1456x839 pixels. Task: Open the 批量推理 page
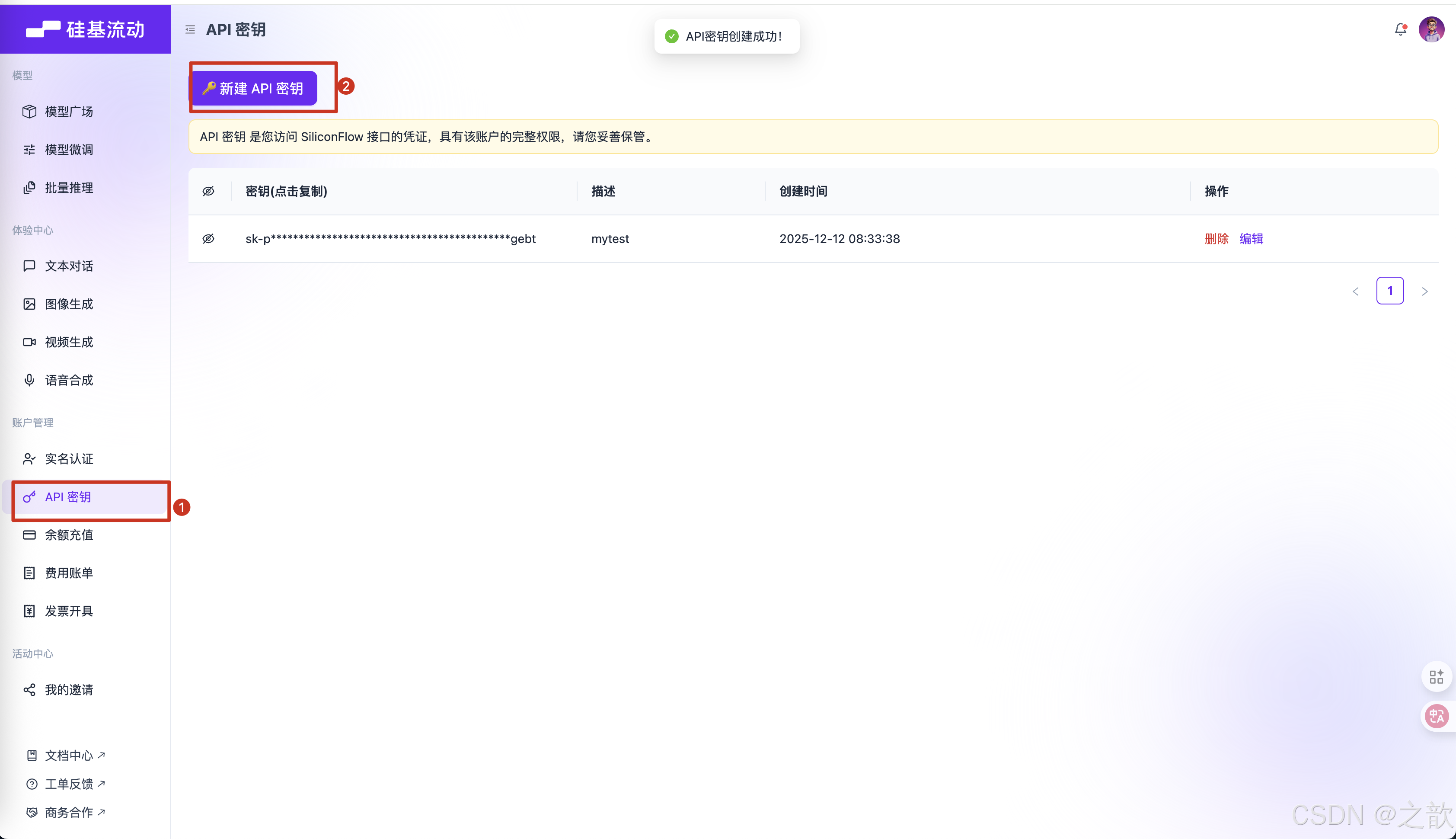(69, 187)
